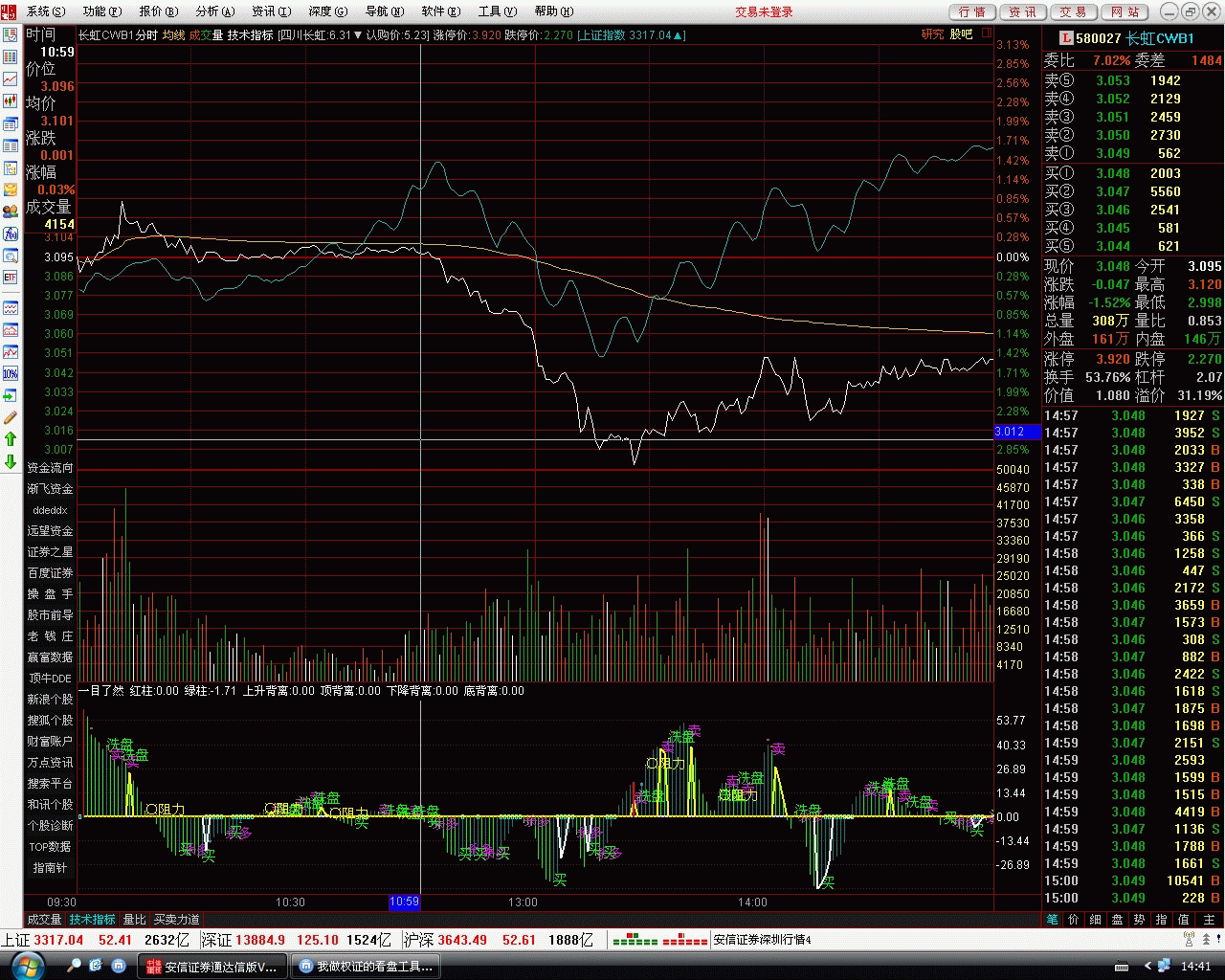Click the two-people users icon

pyautogui.click(x=11, y=212)
